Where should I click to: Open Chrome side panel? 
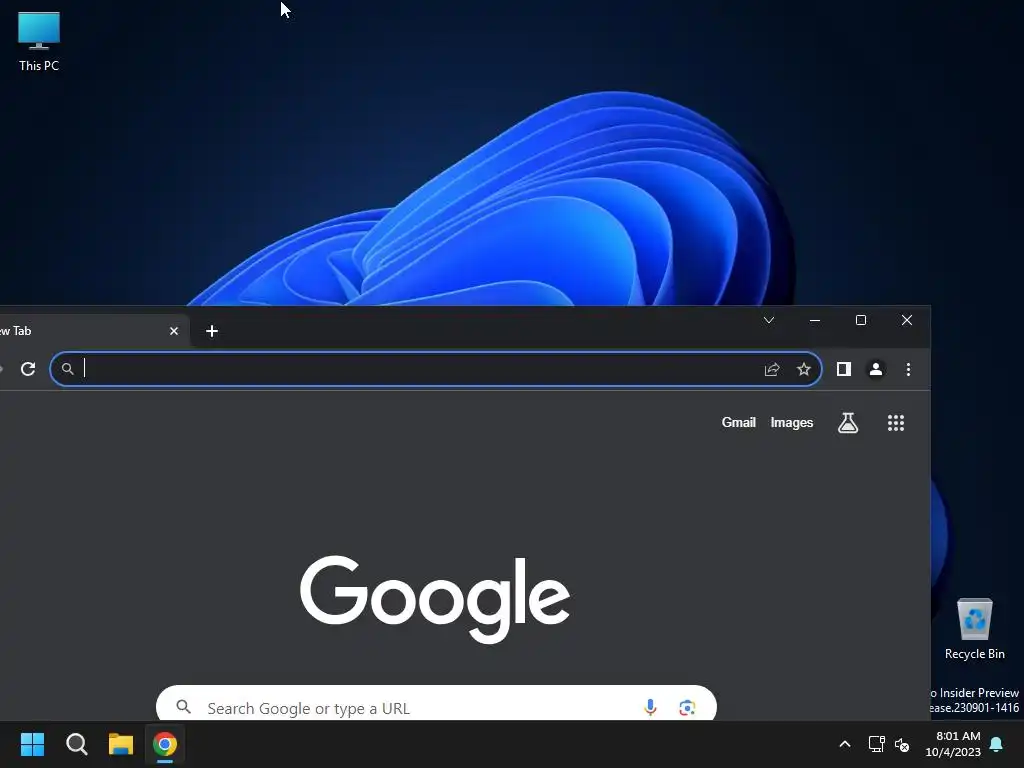(844, 369)
